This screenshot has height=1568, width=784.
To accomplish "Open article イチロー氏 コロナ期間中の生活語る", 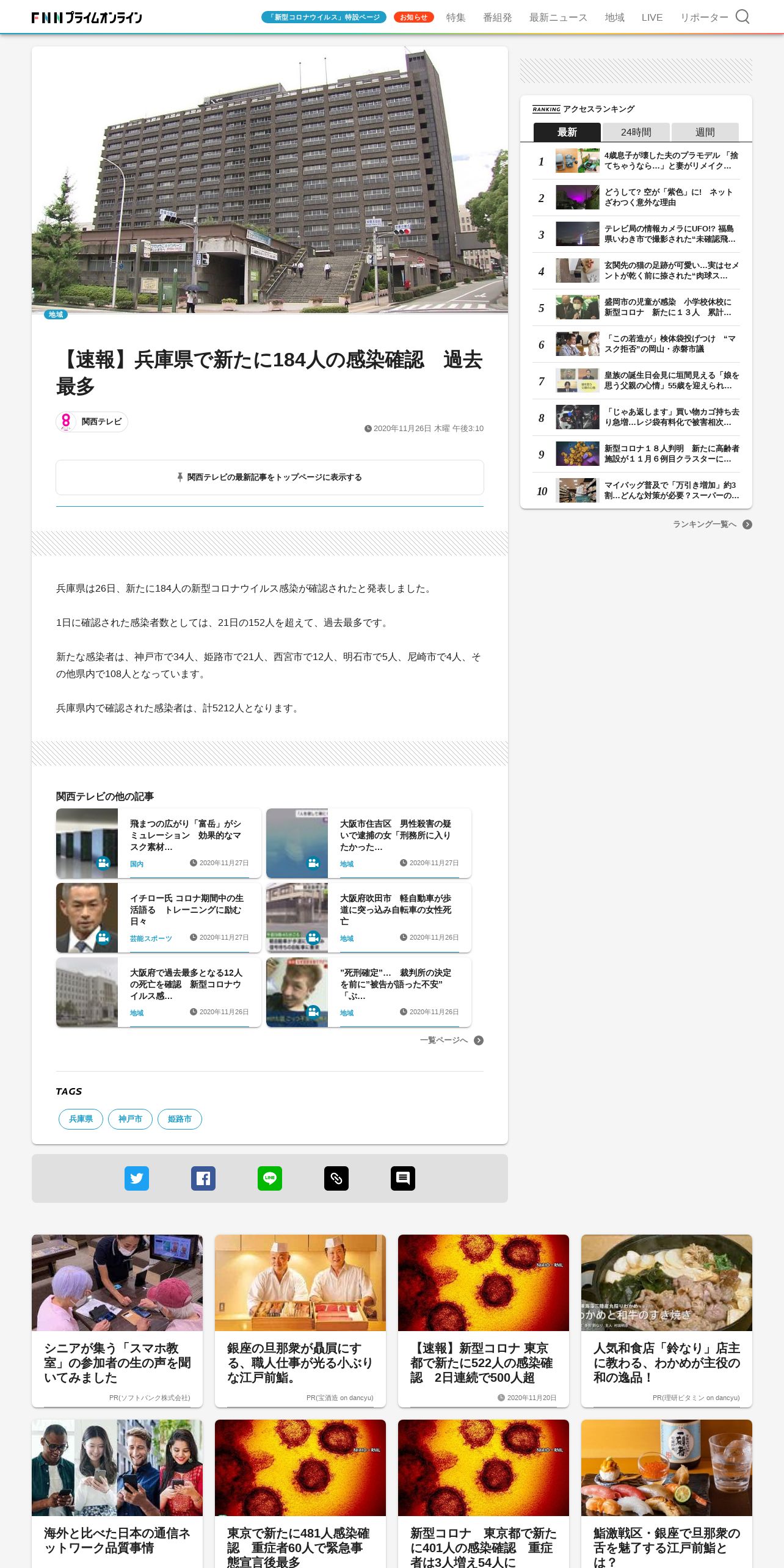I will 159,918.
